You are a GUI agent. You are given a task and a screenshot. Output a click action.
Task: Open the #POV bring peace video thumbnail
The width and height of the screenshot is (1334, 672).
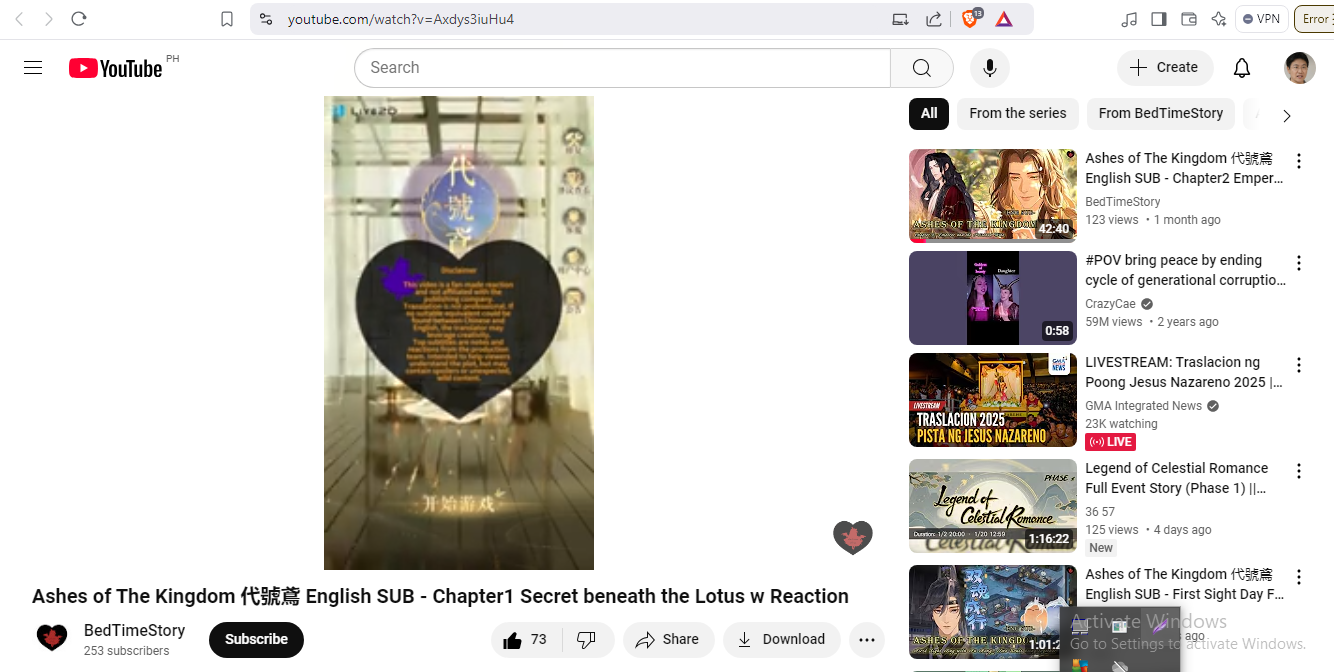point(993,298)
